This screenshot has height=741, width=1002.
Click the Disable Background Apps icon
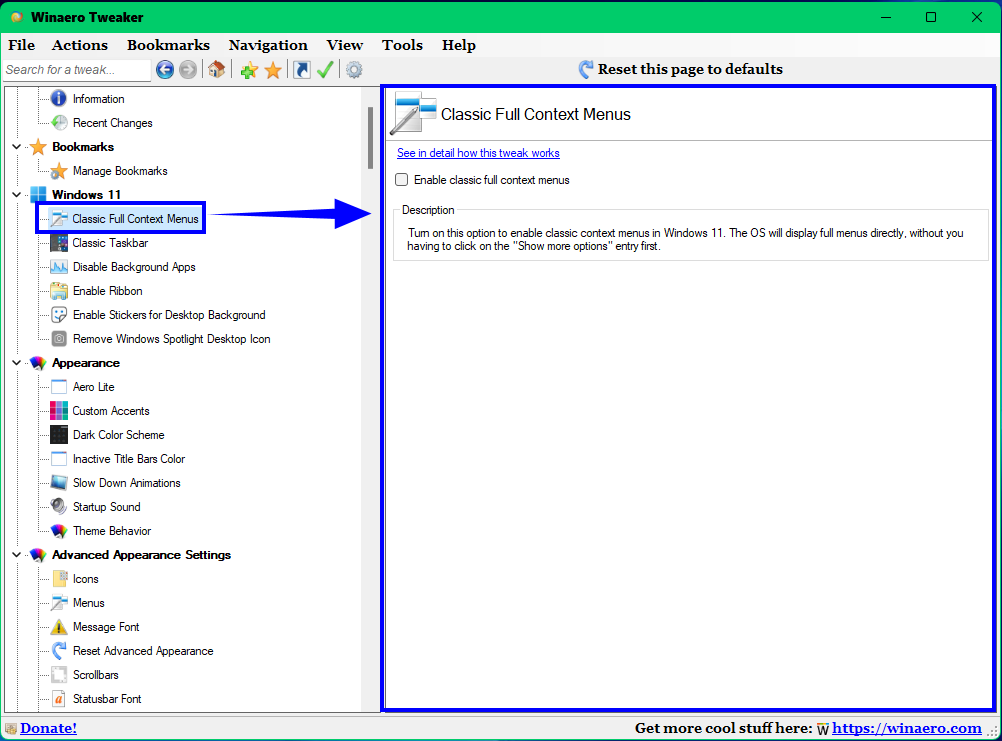click(x=59, y=267)
